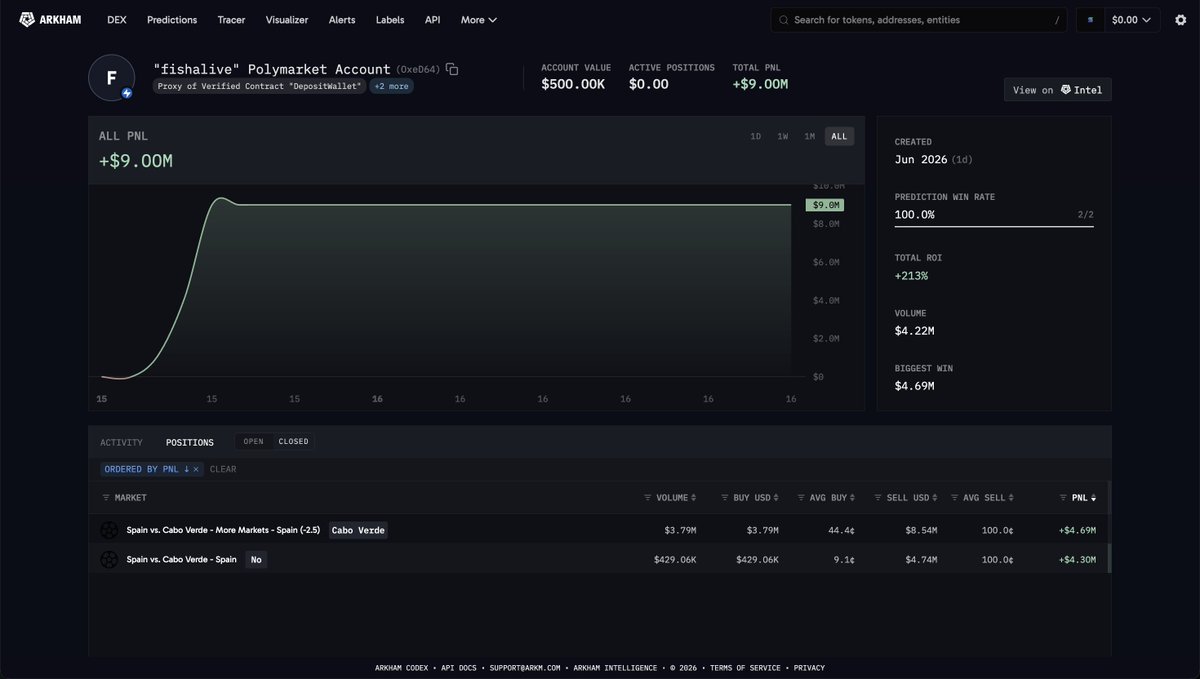Click the +$4.69M PNL cell
The height and width of the screenshot is (679, 1200).
[1077, 530]
